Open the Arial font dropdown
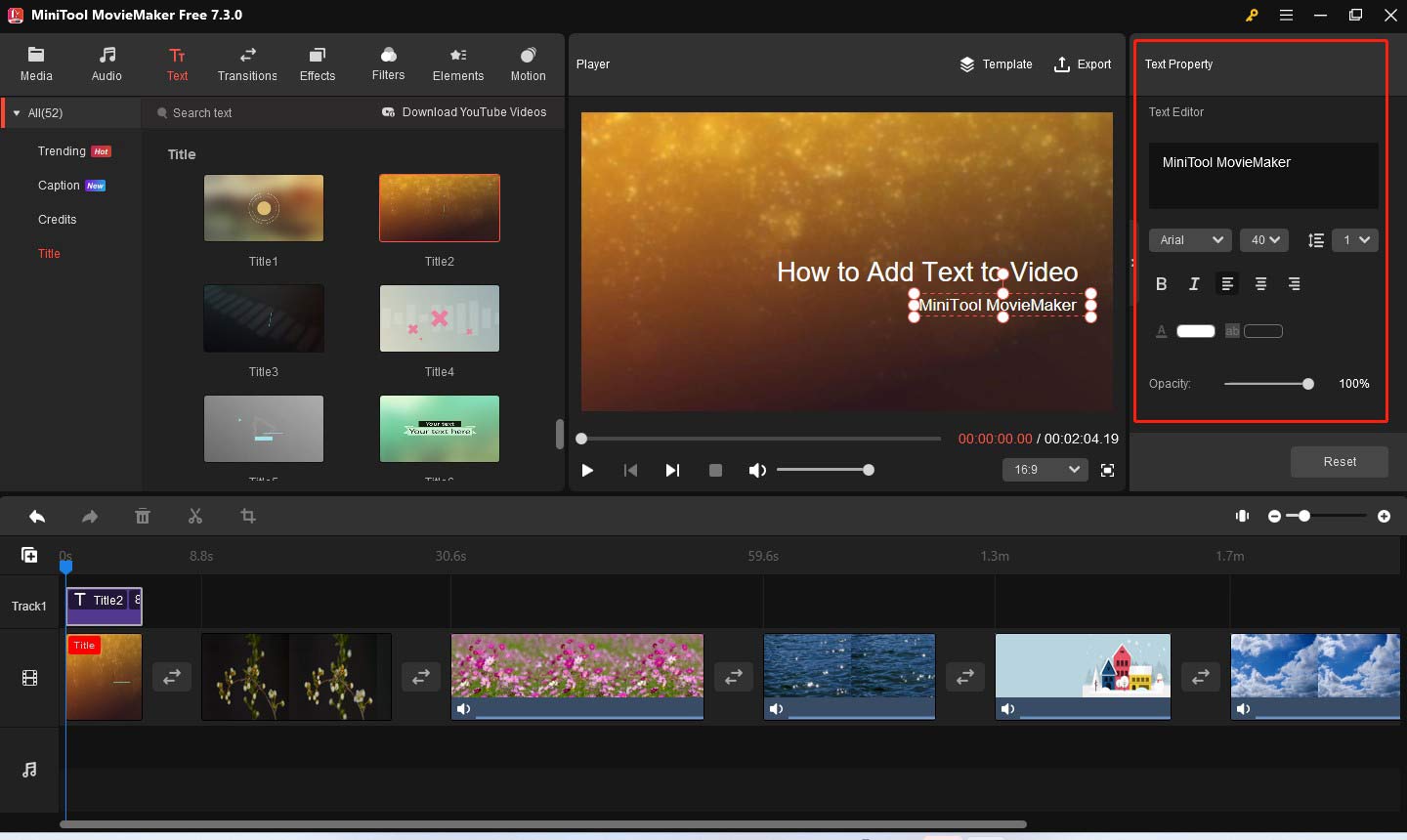Screen dimensions: 1407x840 point(1190,240)
